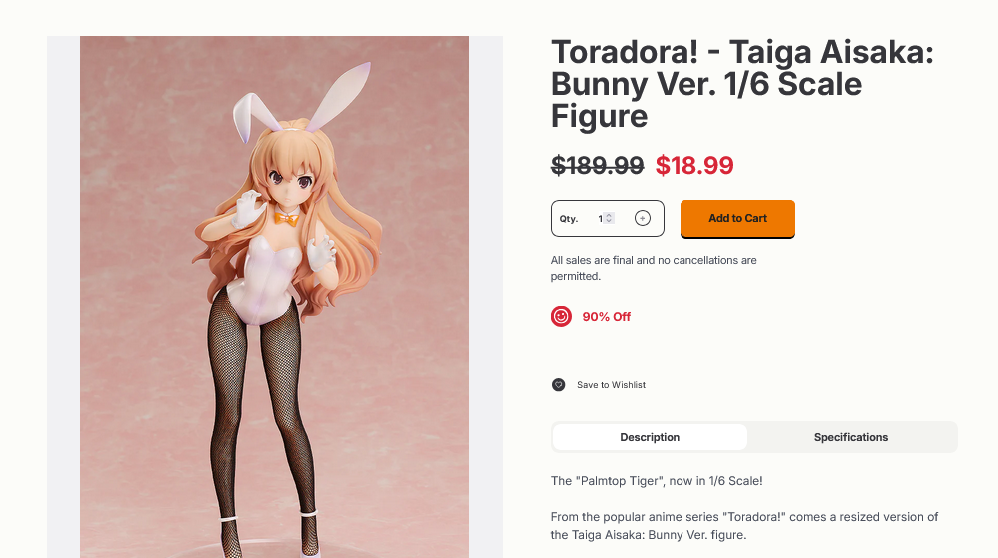Screen dimensions: 998x558
Task: Click the 90% Off label text
Action: 606,316
